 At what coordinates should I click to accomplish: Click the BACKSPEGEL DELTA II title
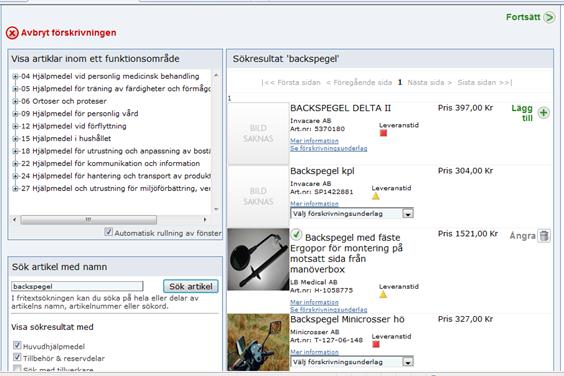pyautogui.click(x=340, y=108)
